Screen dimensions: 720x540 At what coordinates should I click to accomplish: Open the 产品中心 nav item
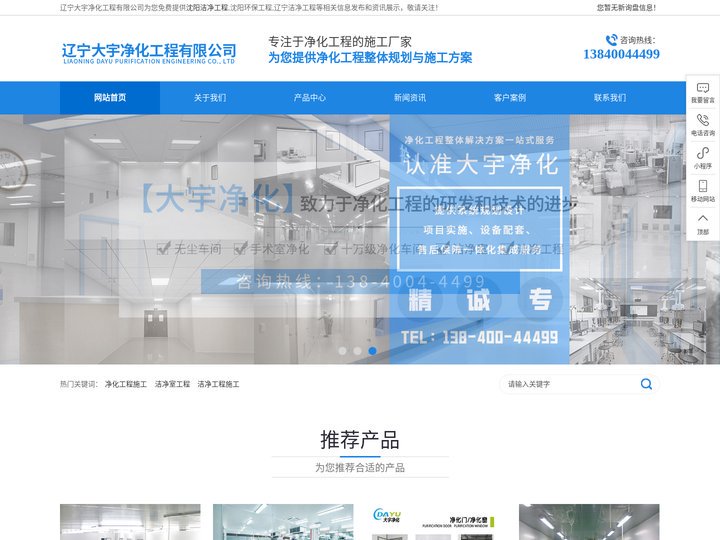(x=310, y=98)
